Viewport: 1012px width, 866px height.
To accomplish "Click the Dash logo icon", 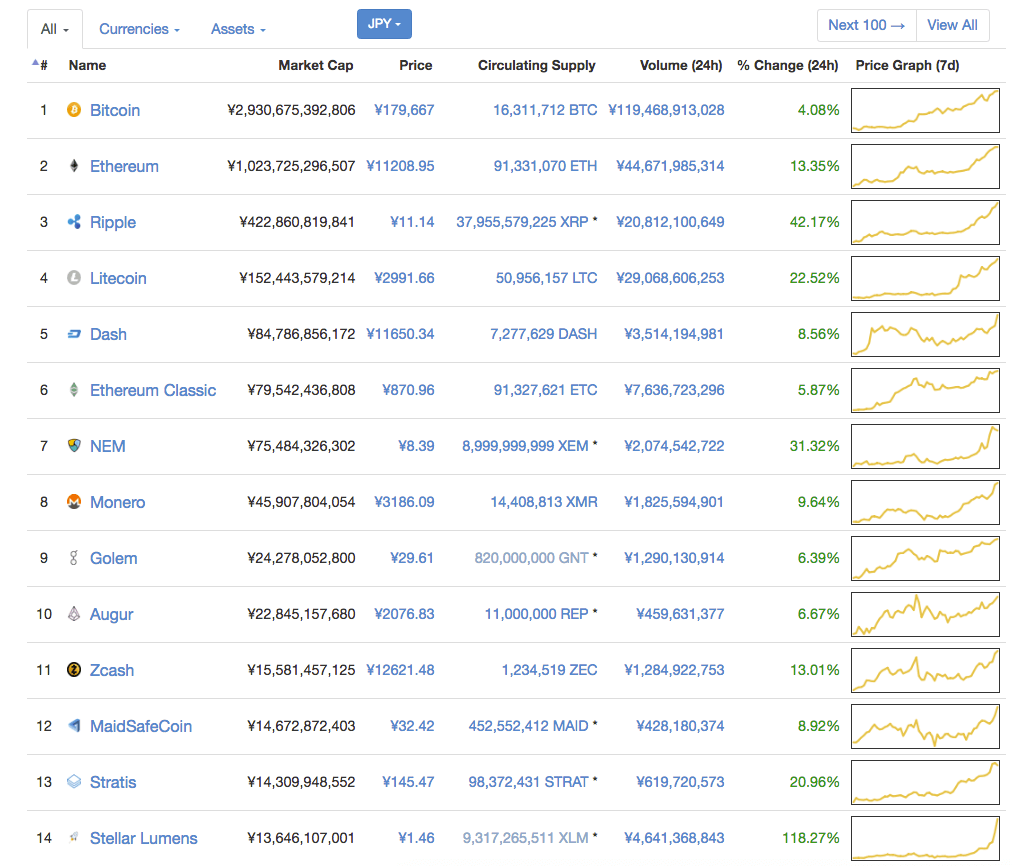I will tap(73, 334).
